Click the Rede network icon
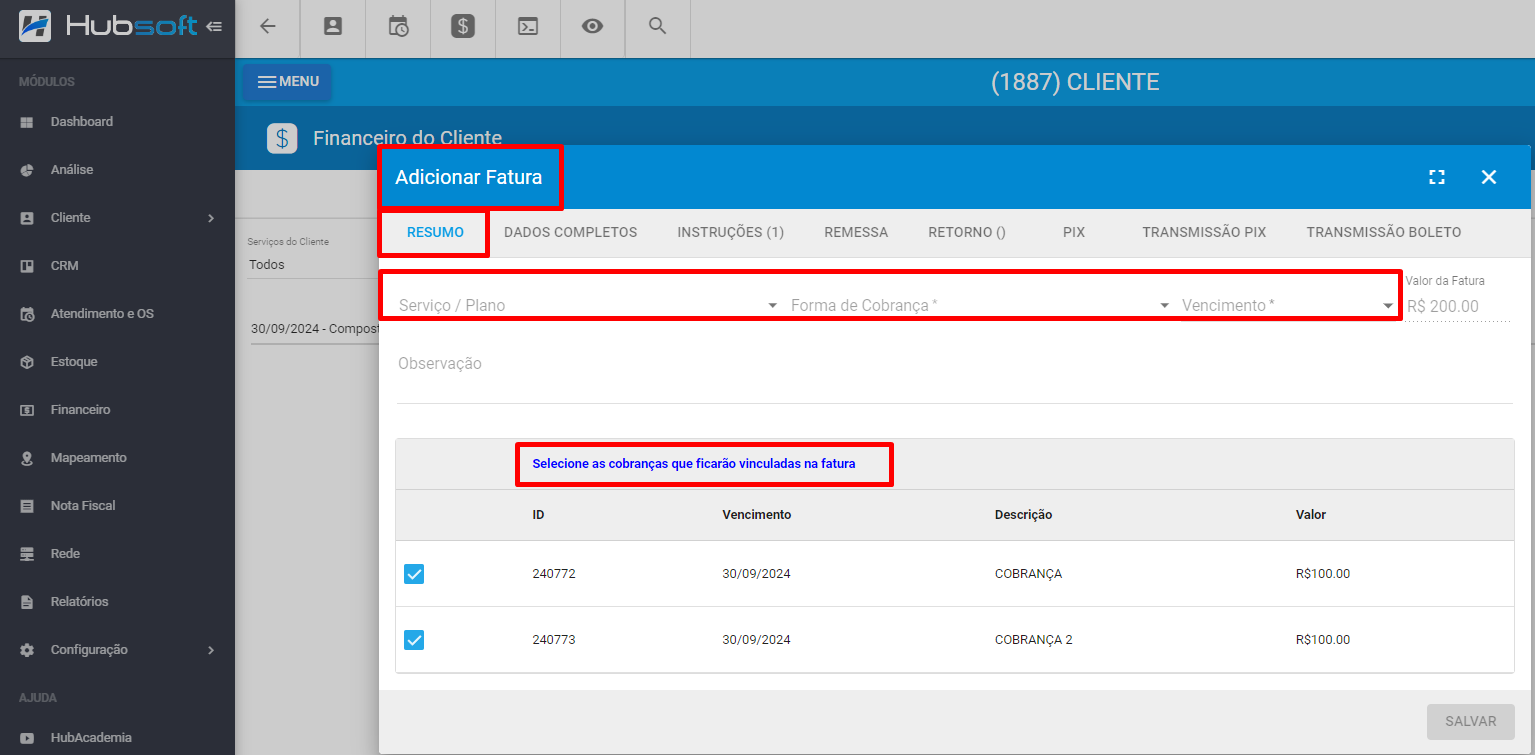Screen dimensions: 1535x755 click(27, 554)
